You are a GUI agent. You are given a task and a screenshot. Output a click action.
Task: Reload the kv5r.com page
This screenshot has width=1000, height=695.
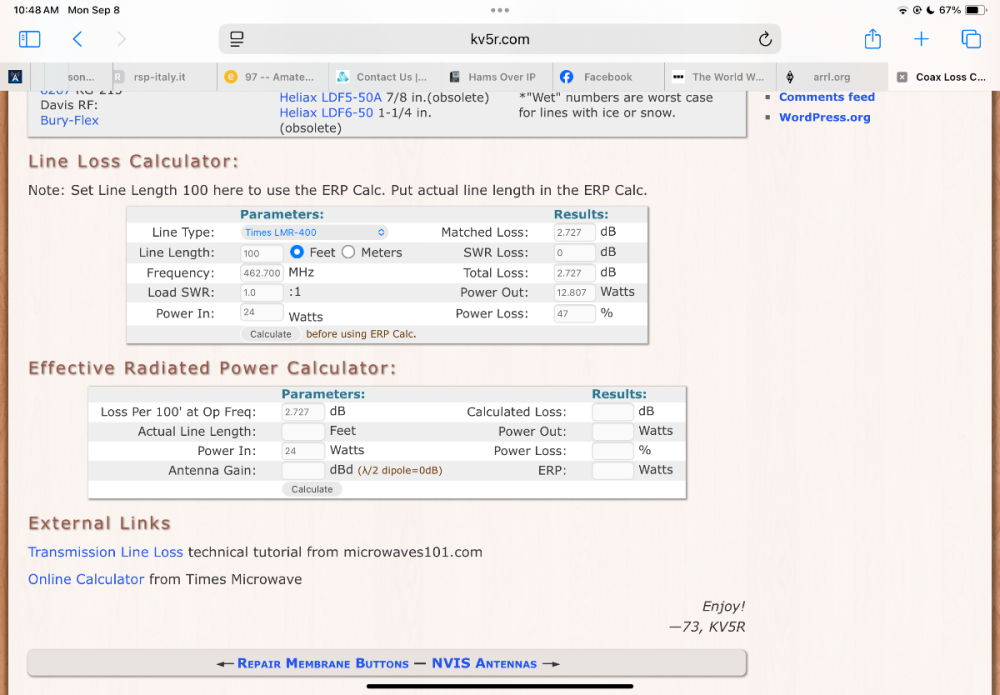click(765, 39)
